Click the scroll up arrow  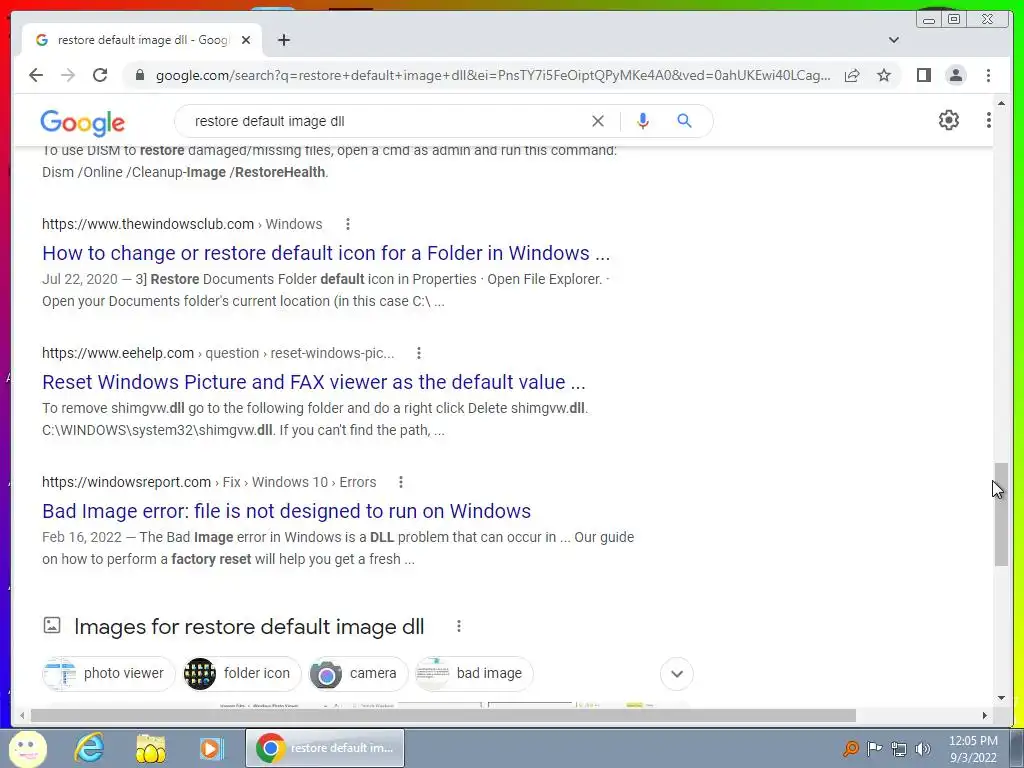point(1001,103)
